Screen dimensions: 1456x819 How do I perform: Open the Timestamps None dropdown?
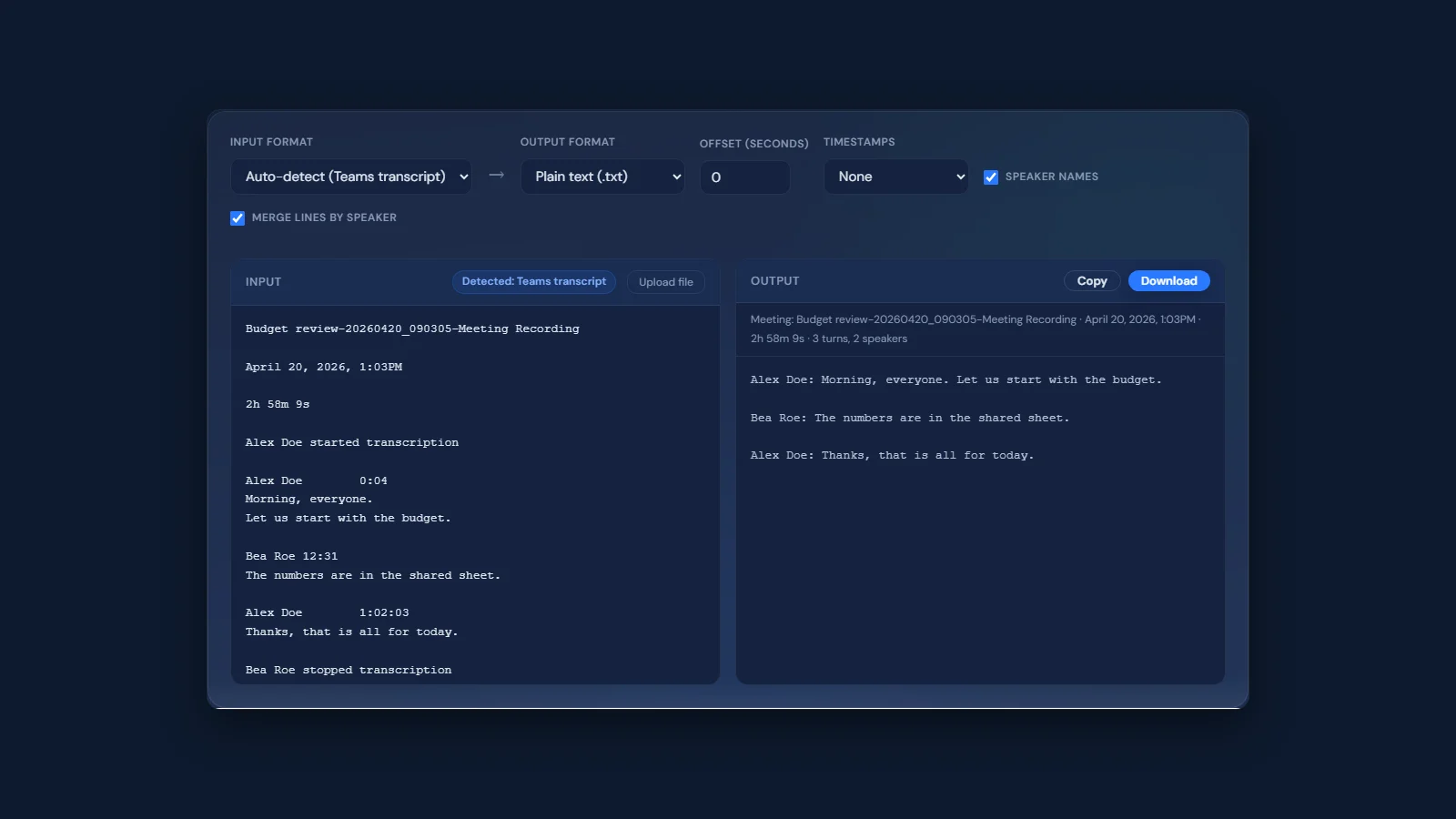[896, 177]
